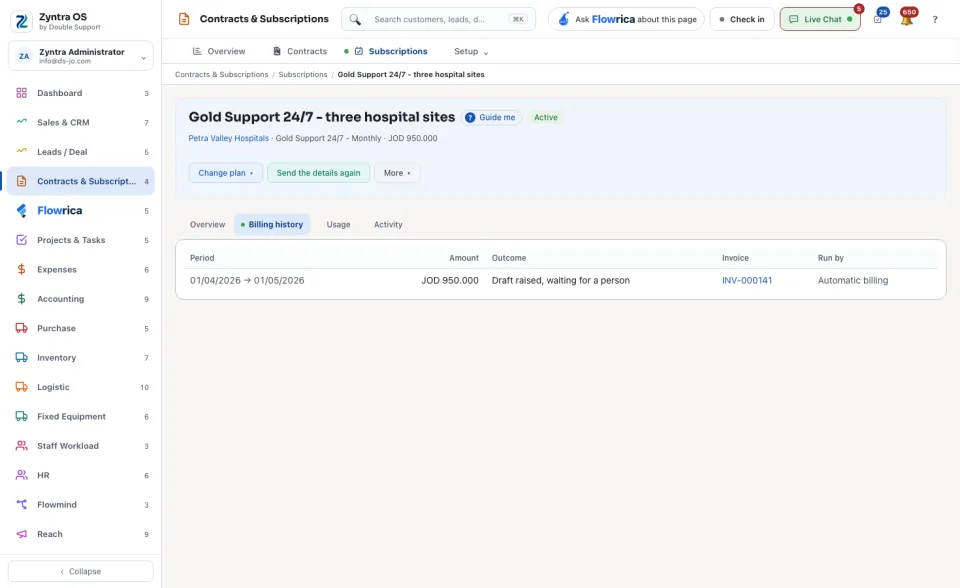
Task: Open the Usage tab
Action: (x=338, y=225)
